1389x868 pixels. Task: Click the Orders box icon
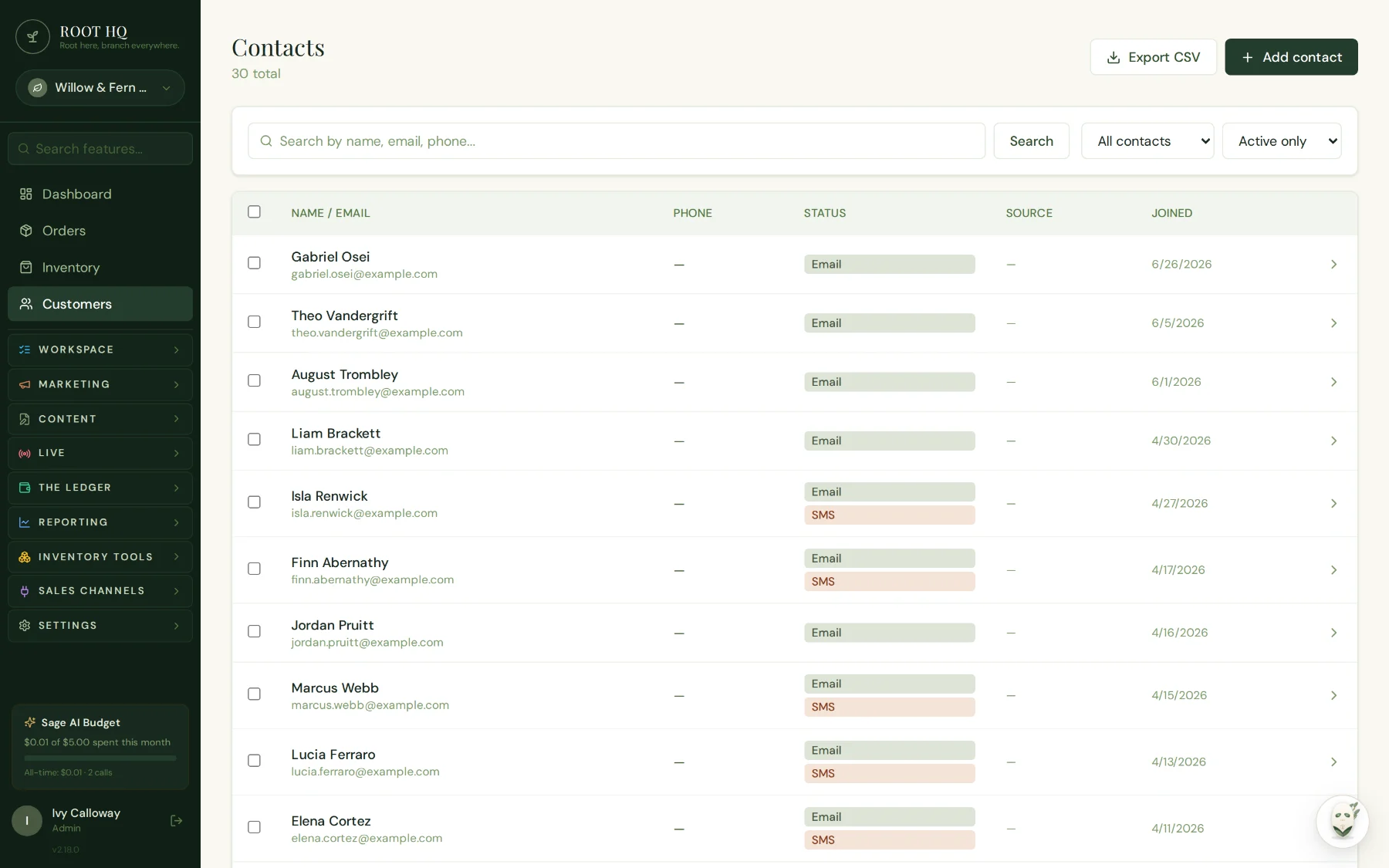[x=26, y=231]
